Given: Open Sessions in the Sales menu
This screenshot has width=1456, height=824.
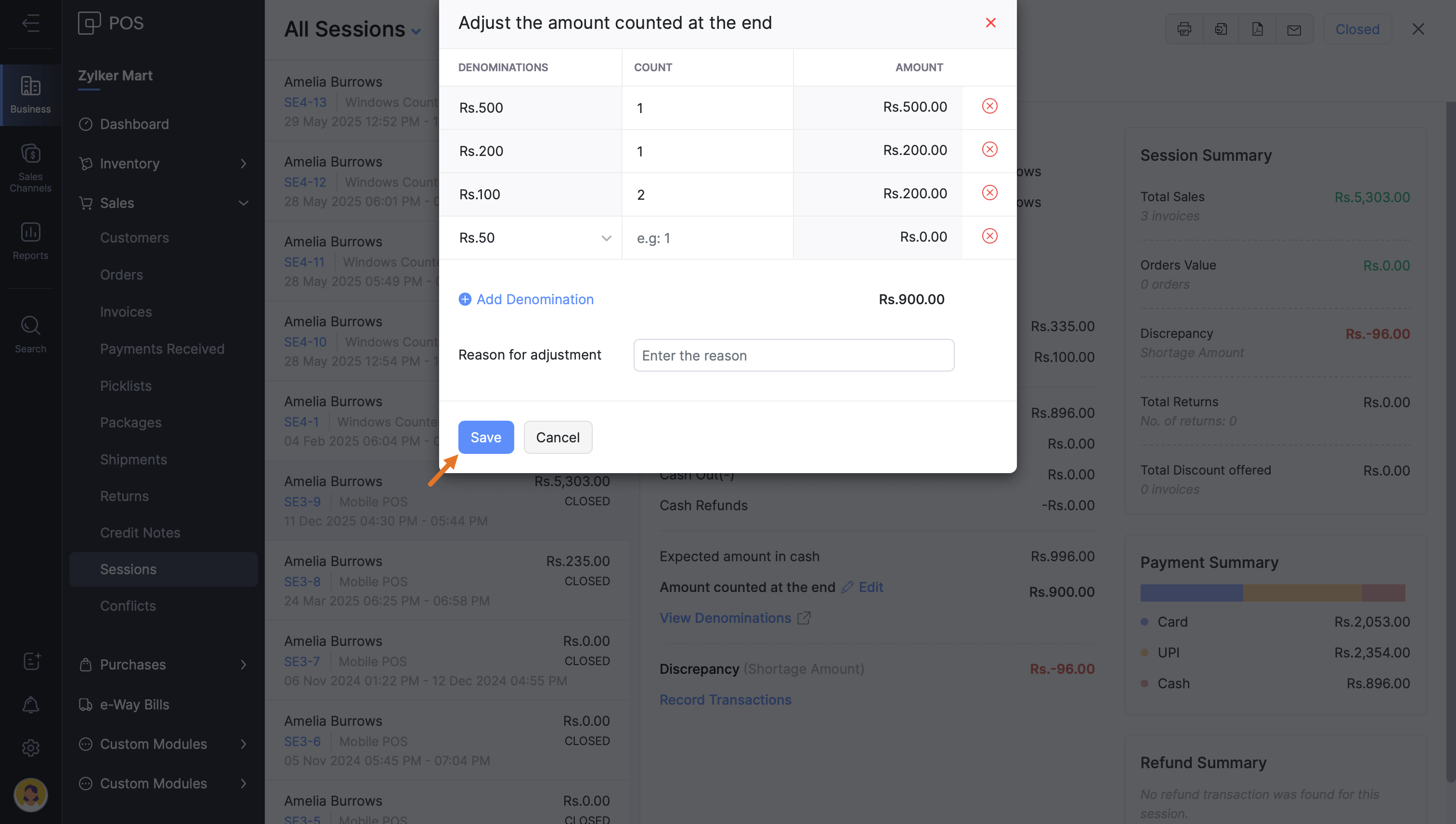Looking at the screenshot, I should pos(128,569).
